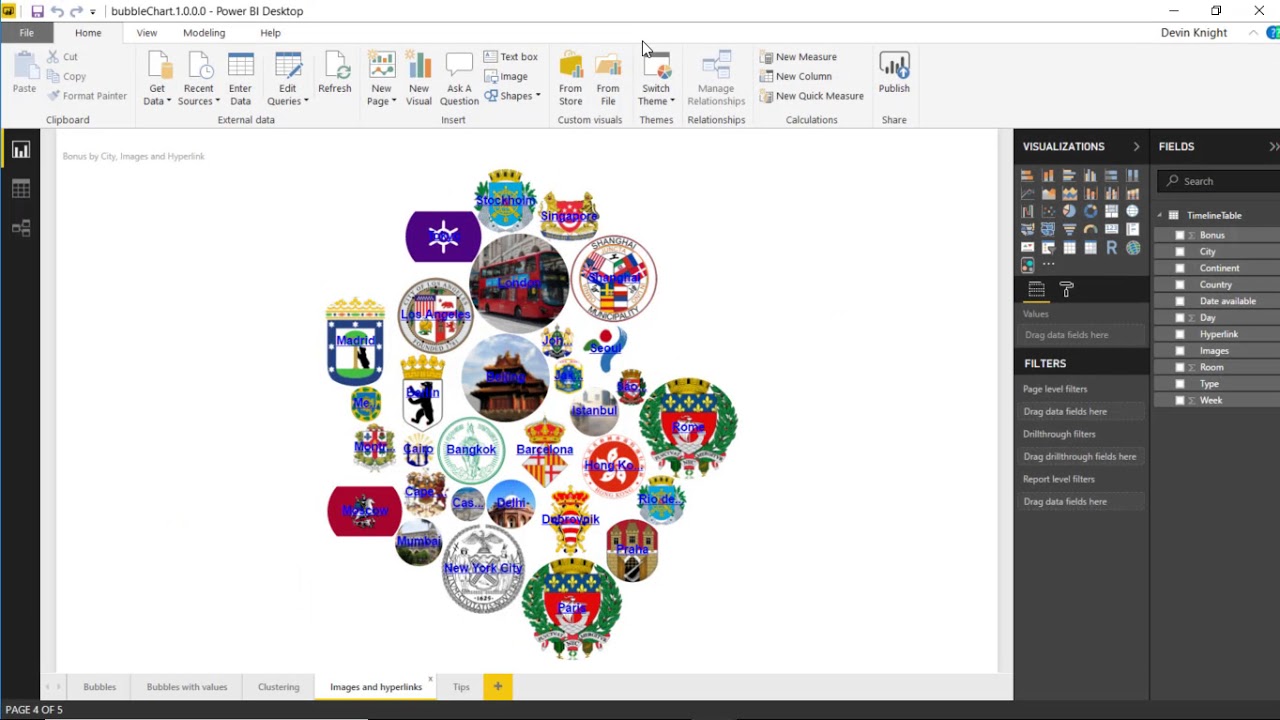Viewport: 1280px width, 720px height.
Task: Insert an Image from the ribbon
Action: [506, 77]
